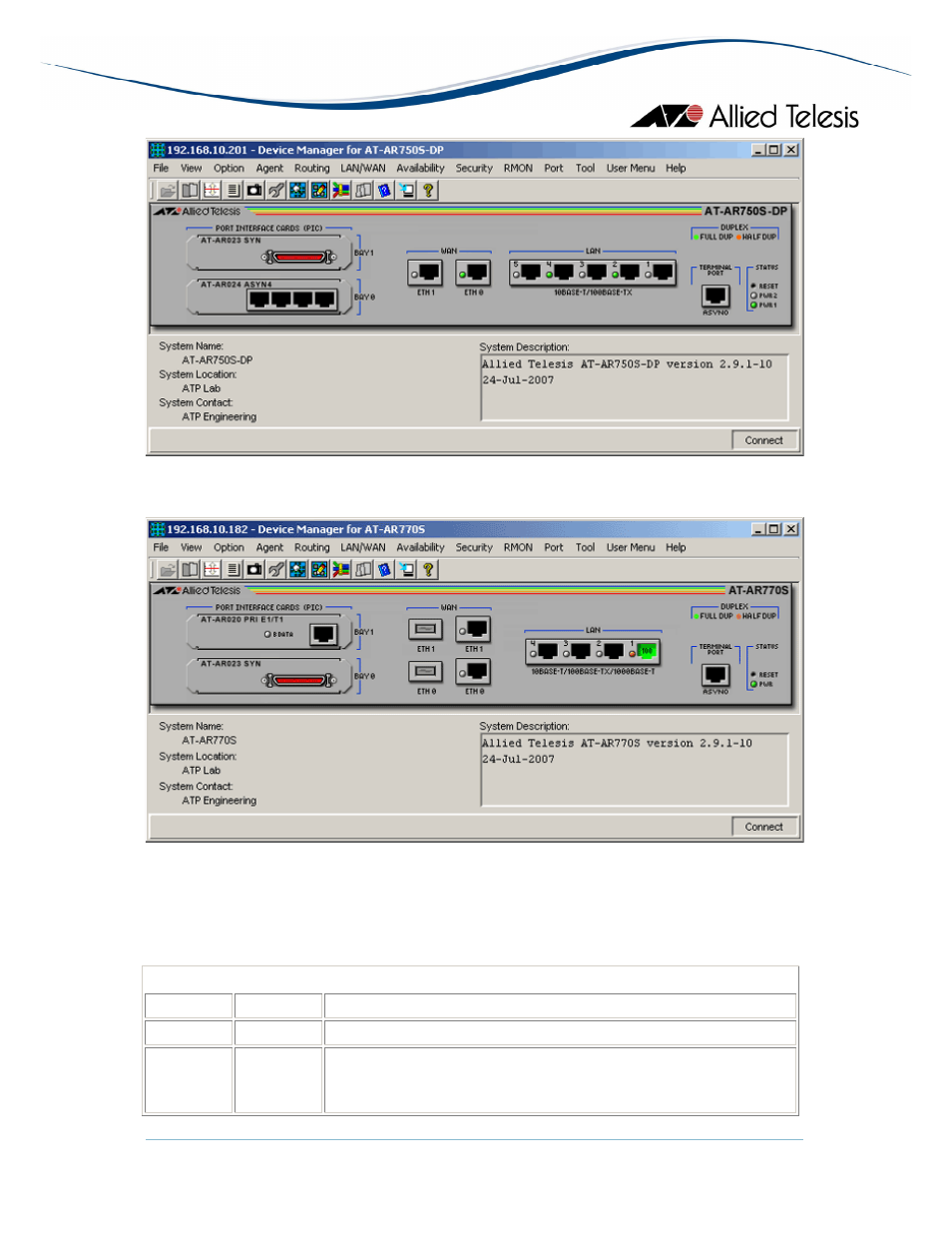The image size is (952, 1233).
Task: Click ATP Engineering contact text in AR750S-DP window
Action: 220,417
